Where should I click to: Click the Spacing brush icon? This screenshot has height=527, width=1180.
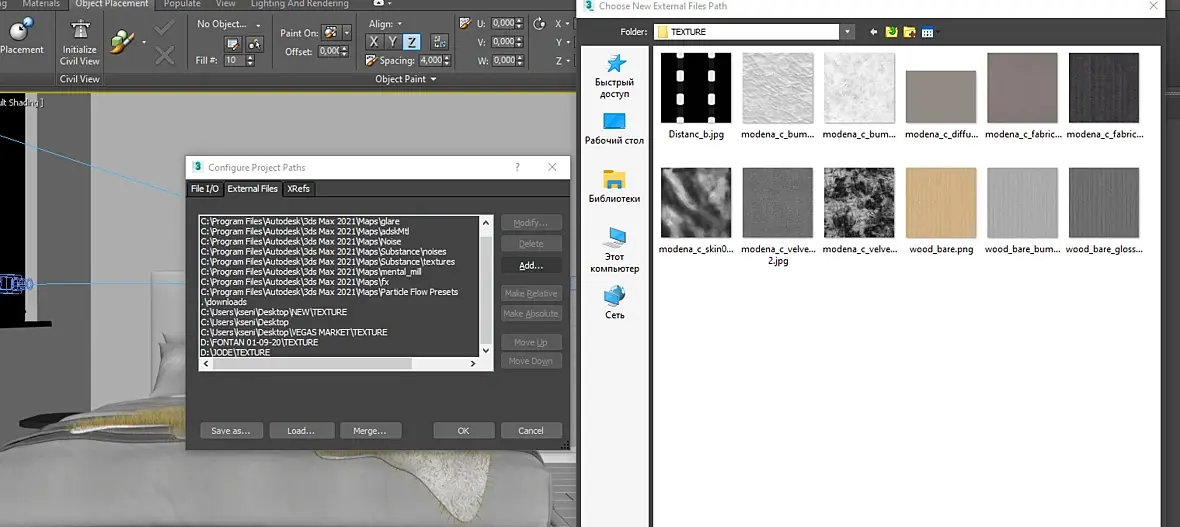(x=371, y=60)
